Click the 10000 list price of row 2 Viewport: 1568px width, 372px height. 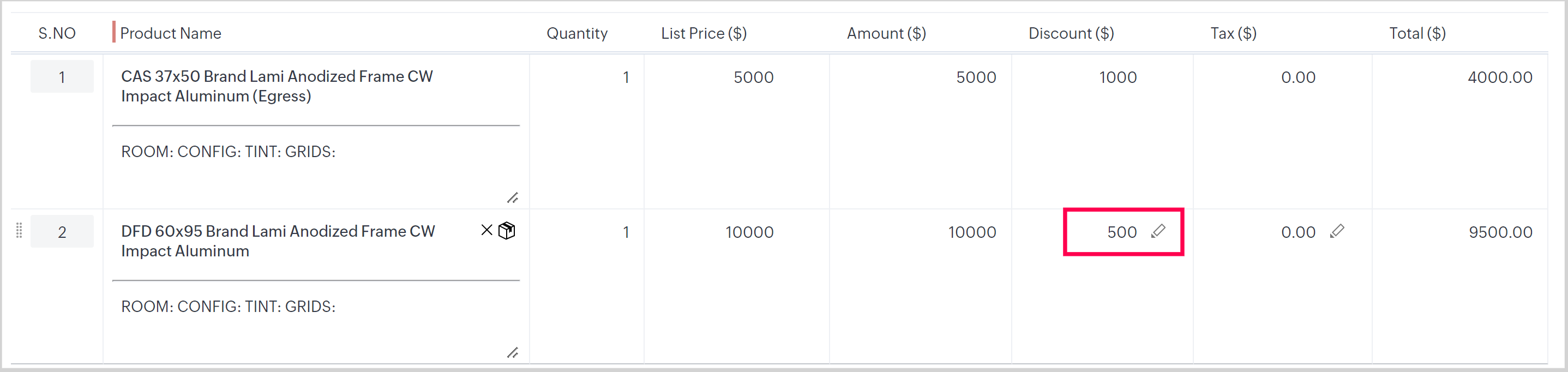[749, 232]
